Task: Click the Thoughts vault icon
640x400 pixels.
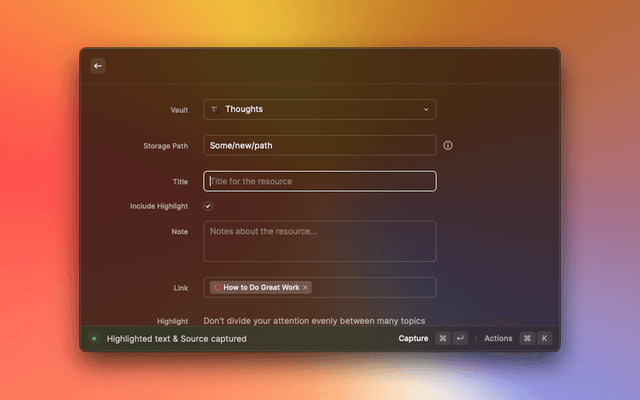Action: [215, 109]
